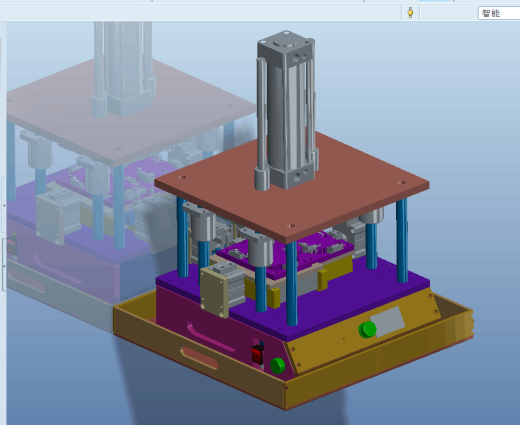Open the 智能 selection filter dropdown
The width and height of the screenshot is (520, 425).
(499, 13)
